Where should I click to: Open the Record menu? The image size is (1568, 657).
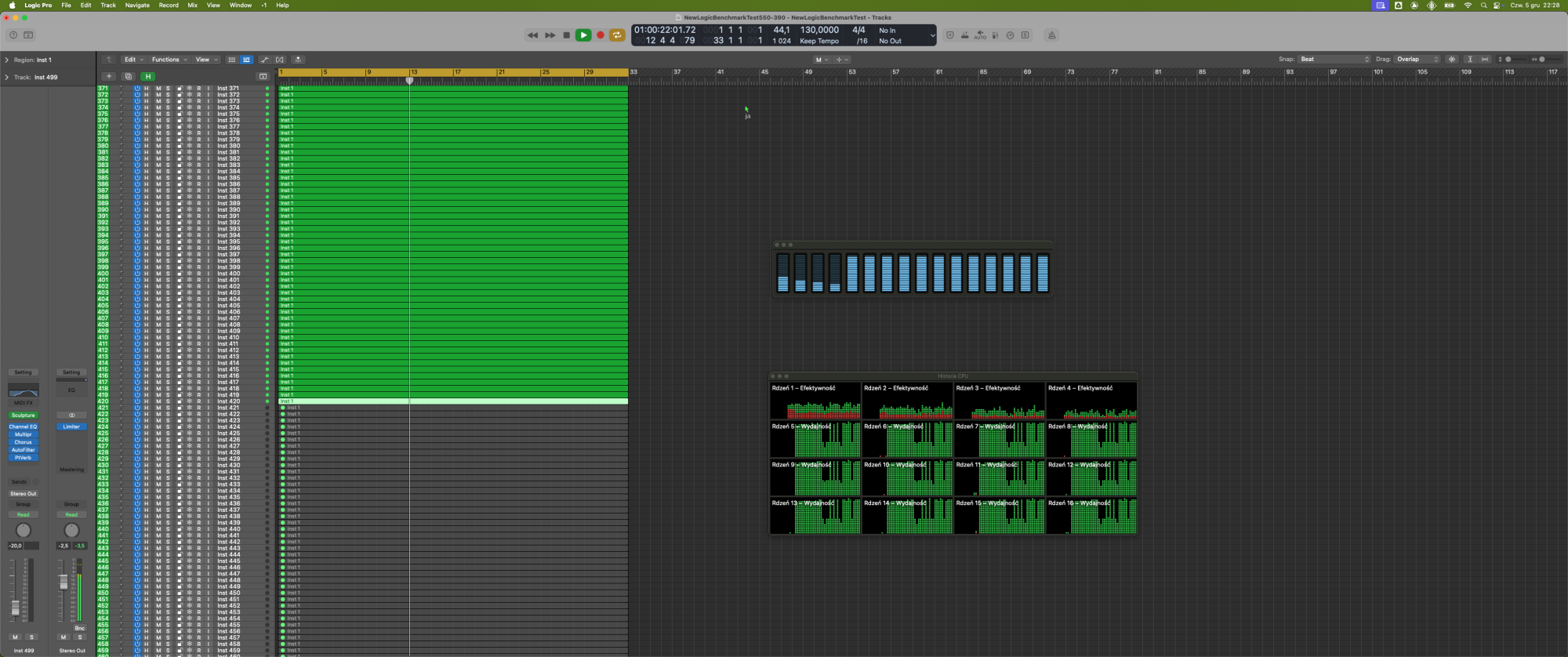point(169,5)
